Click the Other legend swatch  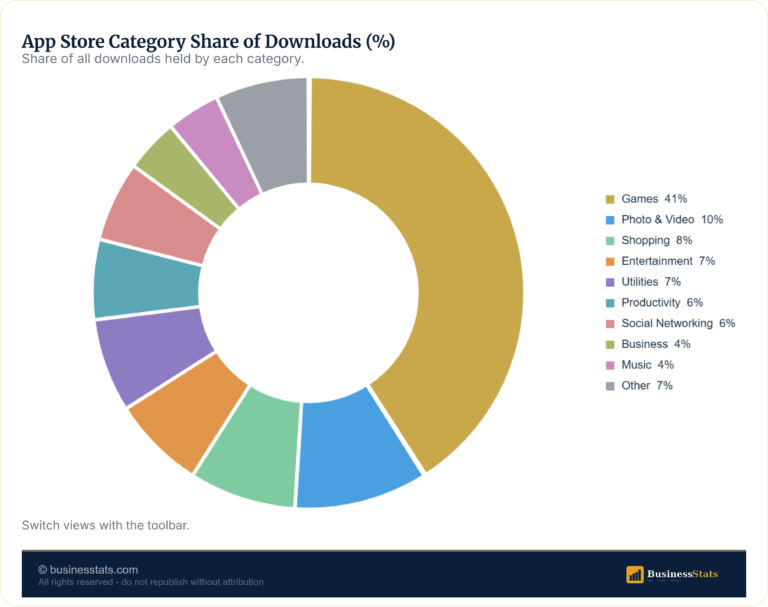[x=610, y=386]
